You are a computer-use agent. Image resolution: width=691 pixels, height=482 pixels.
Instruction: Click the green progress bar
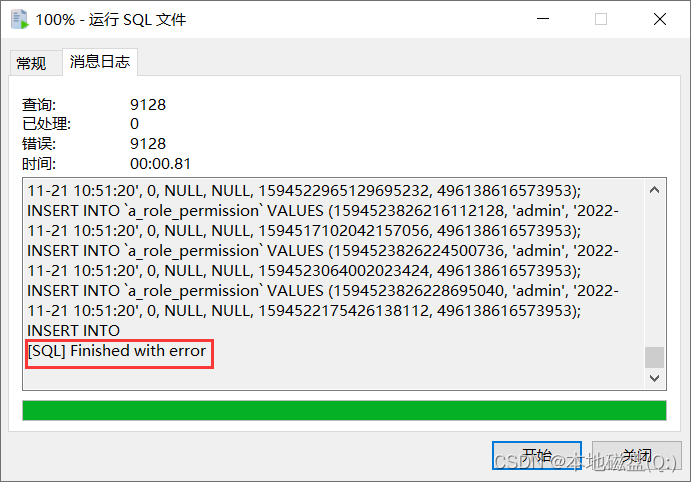pyautogui.click(x=344, y=411)
